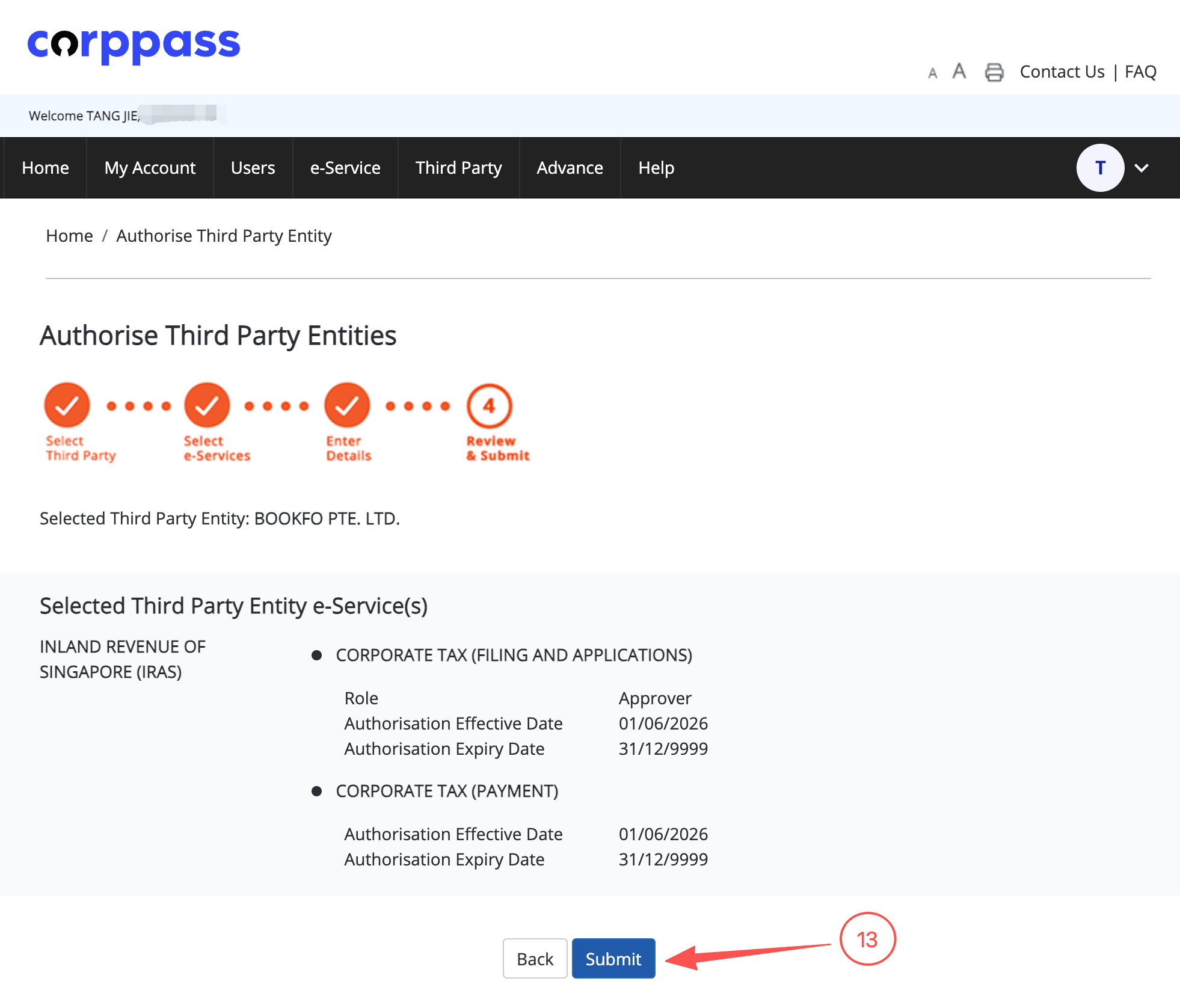Click expiry date 31/12/9999 under Payment
Screen dimensions: 1180x1008
663,859
